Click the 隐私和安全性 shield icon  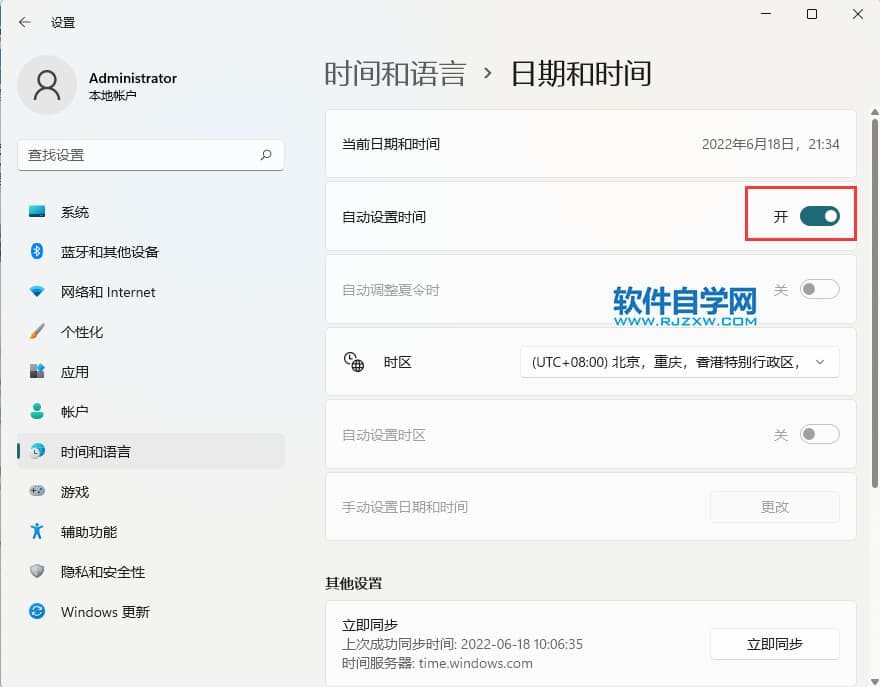click(37, 572)
